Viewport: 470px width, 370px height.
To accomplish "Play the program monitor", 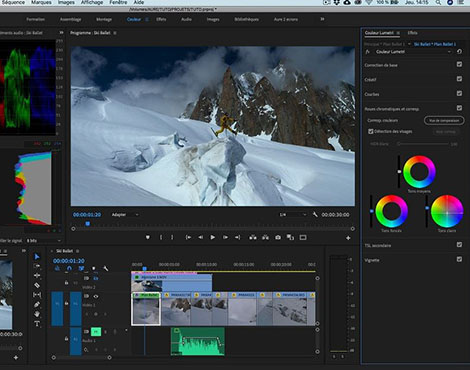I will (212, 237).
